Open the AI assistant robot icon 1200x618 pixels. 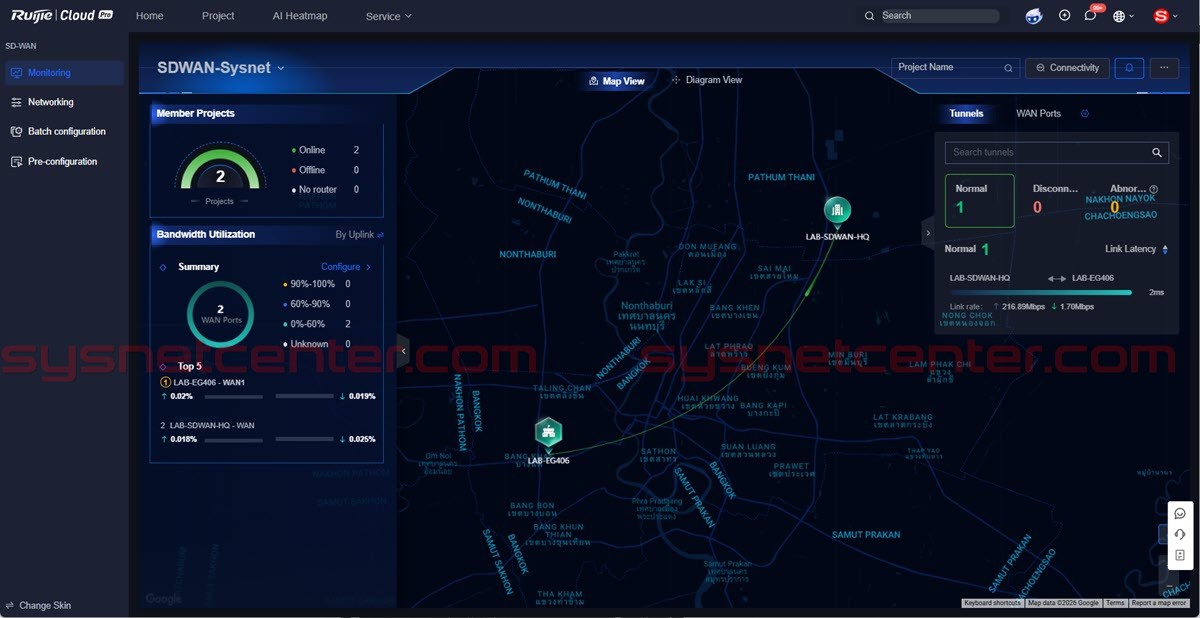[1034, 16]
